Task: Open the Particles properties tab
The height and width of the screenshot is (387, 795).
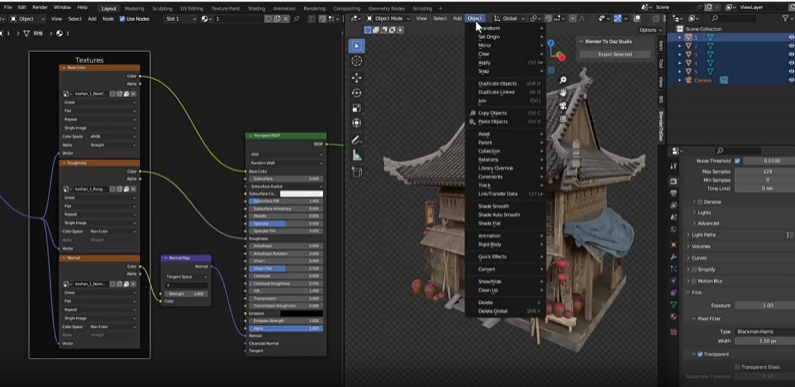Action: (x=673, y=268)
